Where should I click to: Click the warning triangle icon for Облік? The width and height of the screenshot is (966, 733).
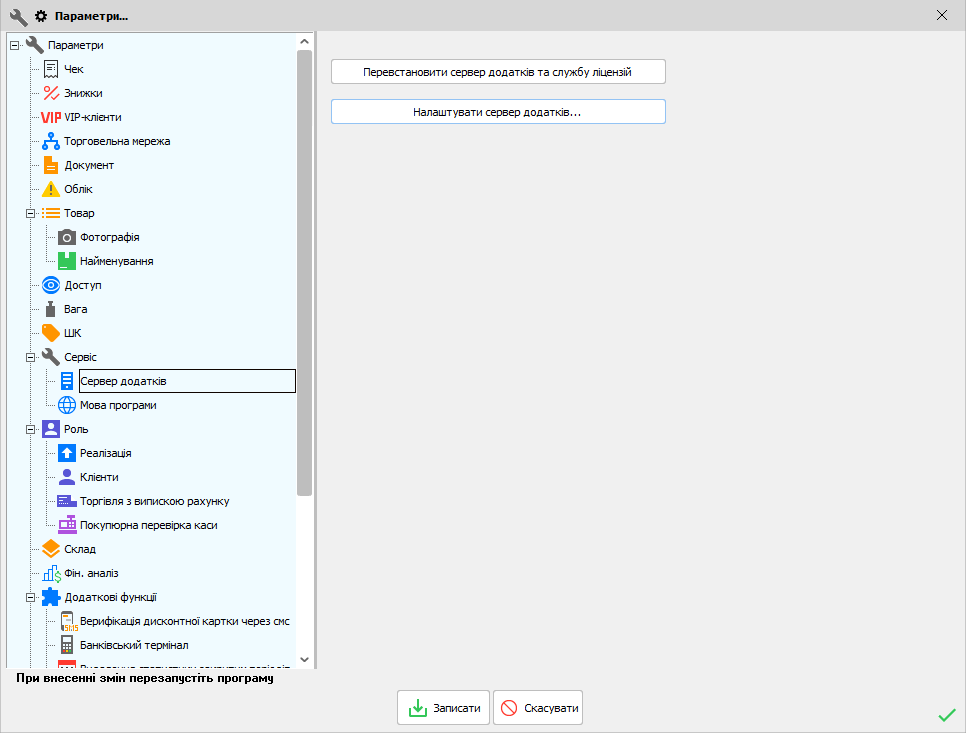click(x=51, y=189)
